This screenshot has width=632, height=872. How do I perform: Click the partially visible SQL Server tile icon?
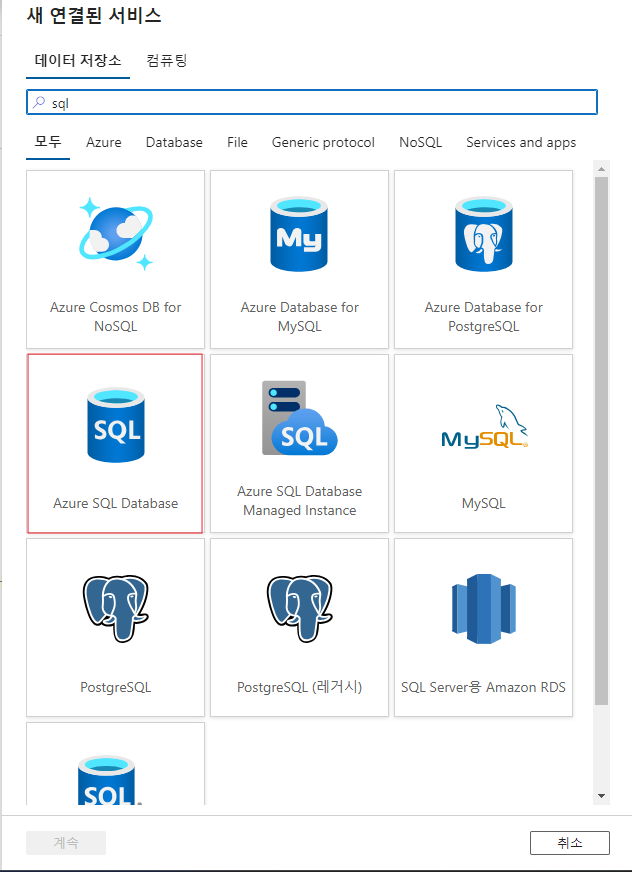[x=110, y=780]
